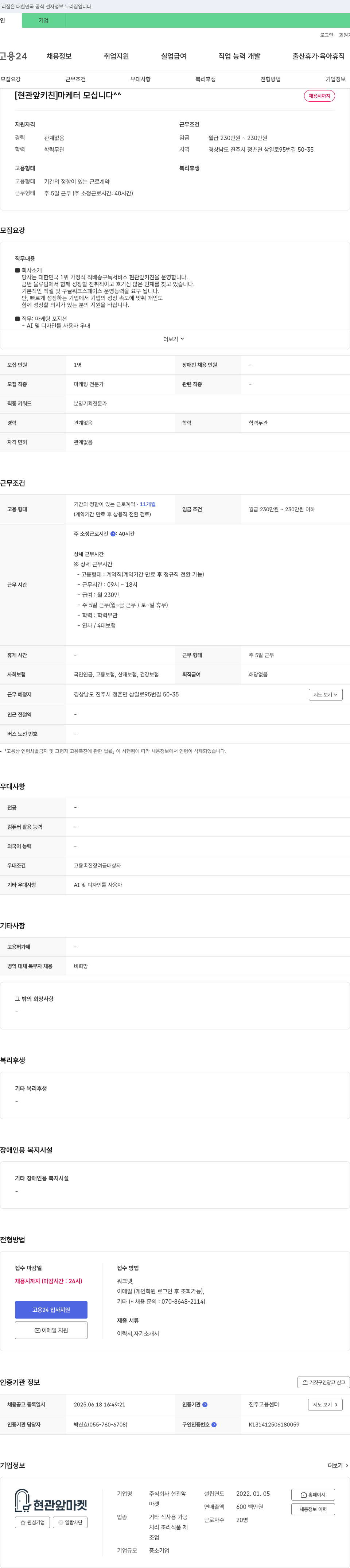Add company via 관심기업 star button
This screenshot has height=1568, width=350.
(32, 1522)
